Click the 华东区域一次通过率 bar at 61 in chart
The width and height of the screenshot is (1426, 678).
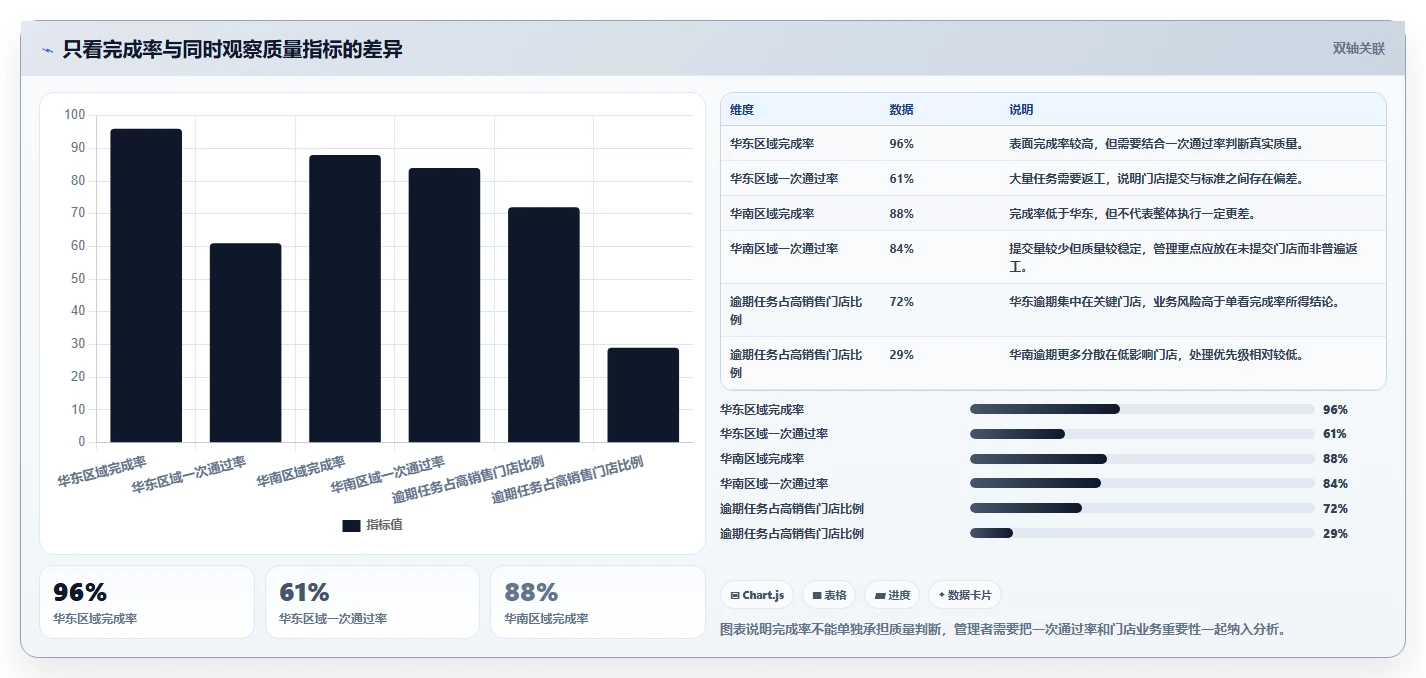pos(245,343)
